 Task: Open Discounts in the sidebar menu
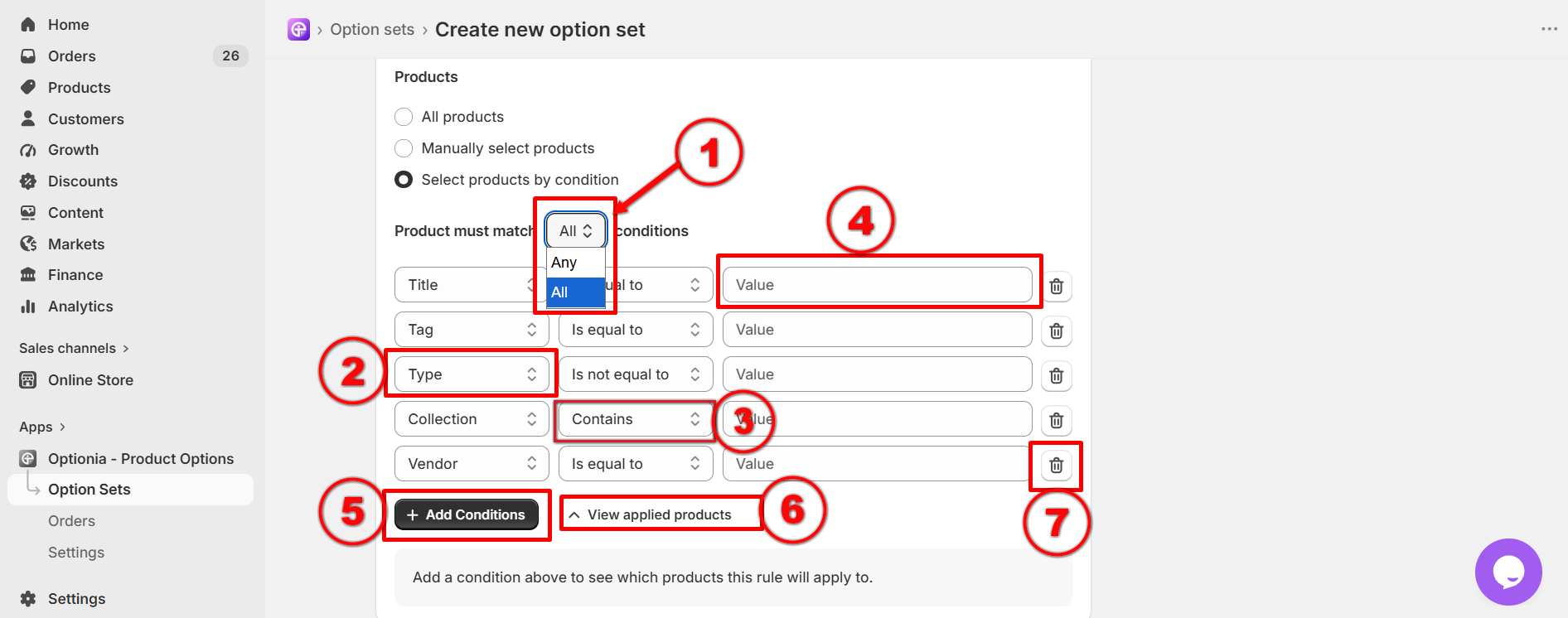point(83,181)
